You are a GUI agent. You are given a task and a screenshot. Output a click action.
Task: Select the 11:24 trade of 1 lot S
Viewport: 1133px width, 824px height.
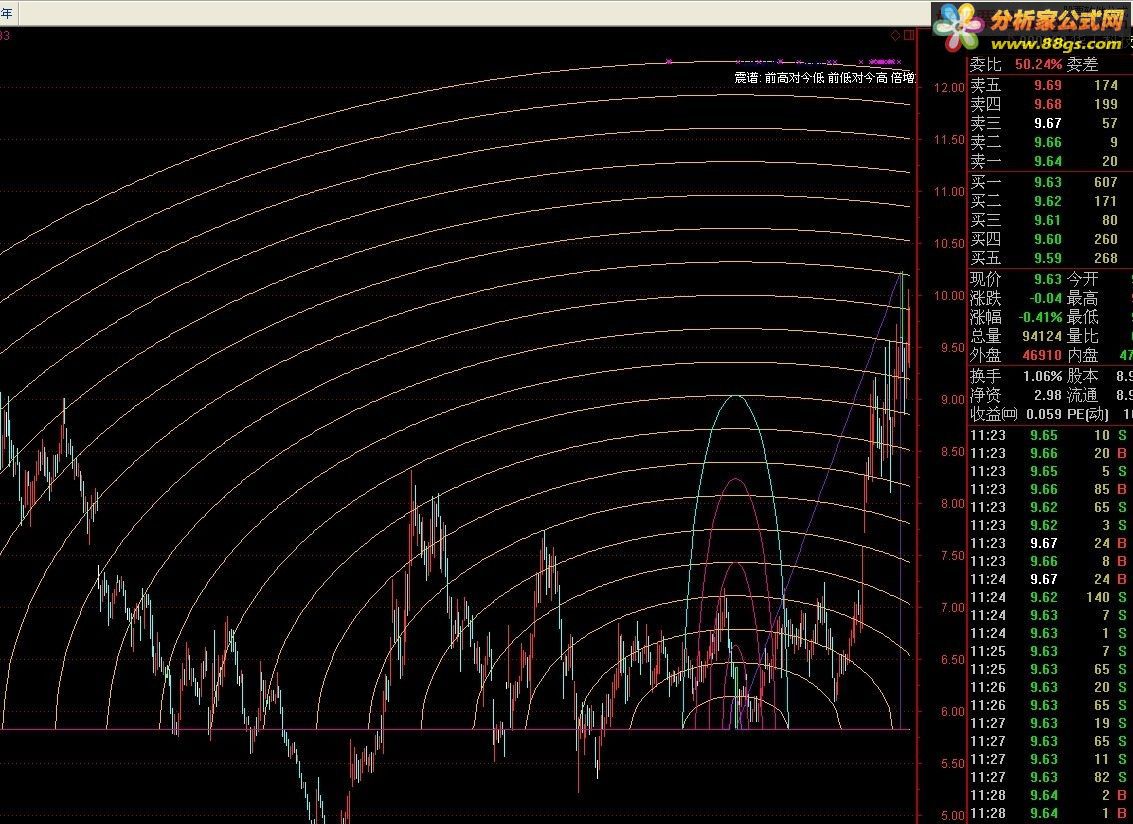(x=1049, y=633)
